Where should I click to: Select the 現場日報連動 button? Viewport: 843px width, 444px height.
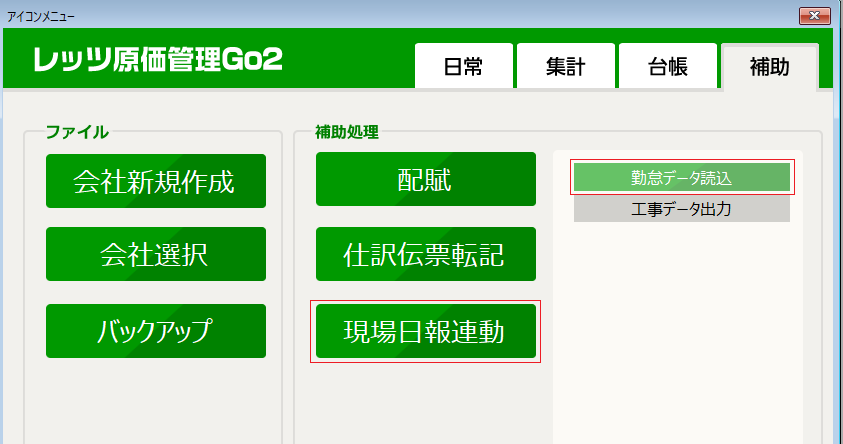[426, 331]
